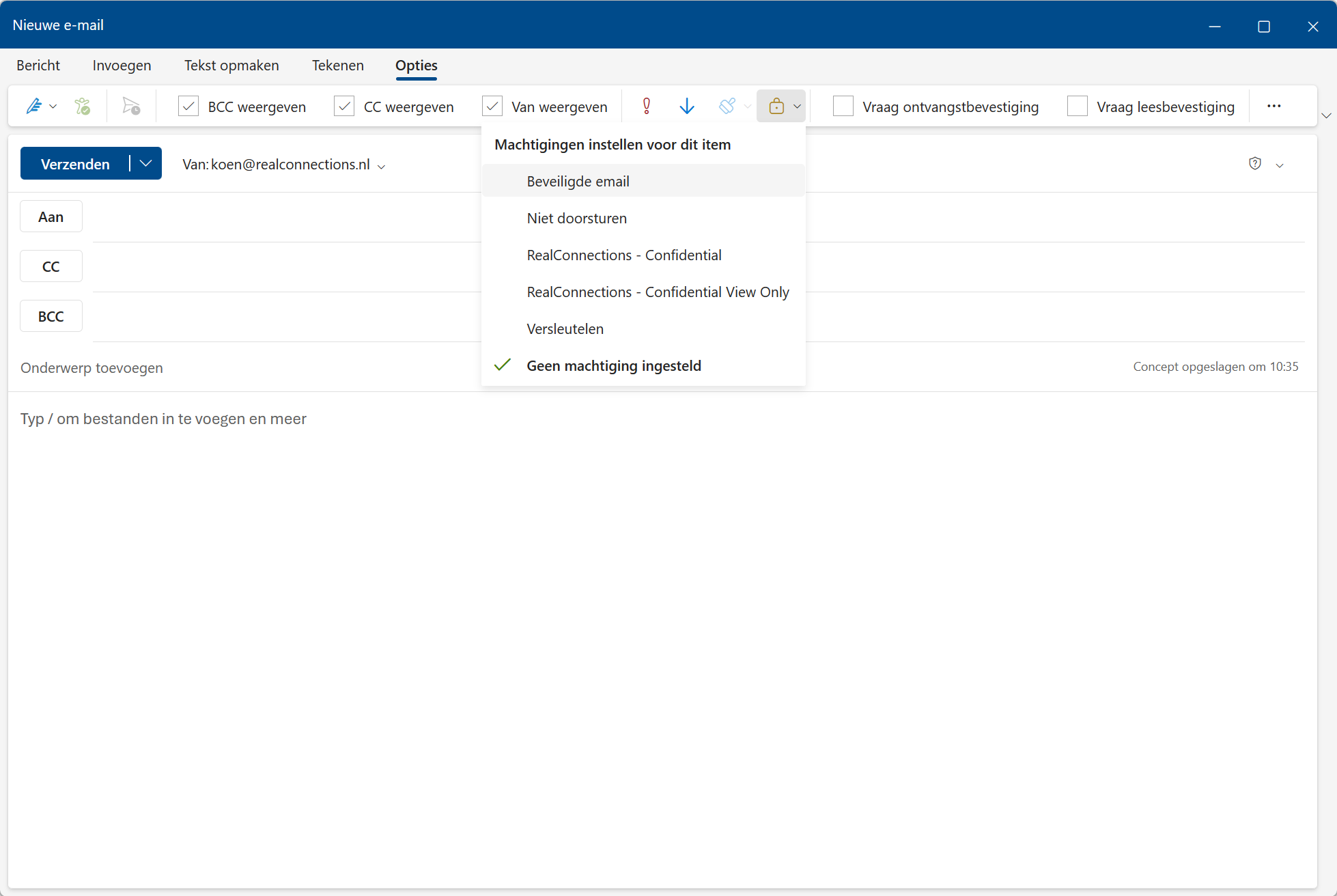Expand the sensitivity label dropdown arrow
The width and height of the screenshot is (1337, 896).
point(748,107)
